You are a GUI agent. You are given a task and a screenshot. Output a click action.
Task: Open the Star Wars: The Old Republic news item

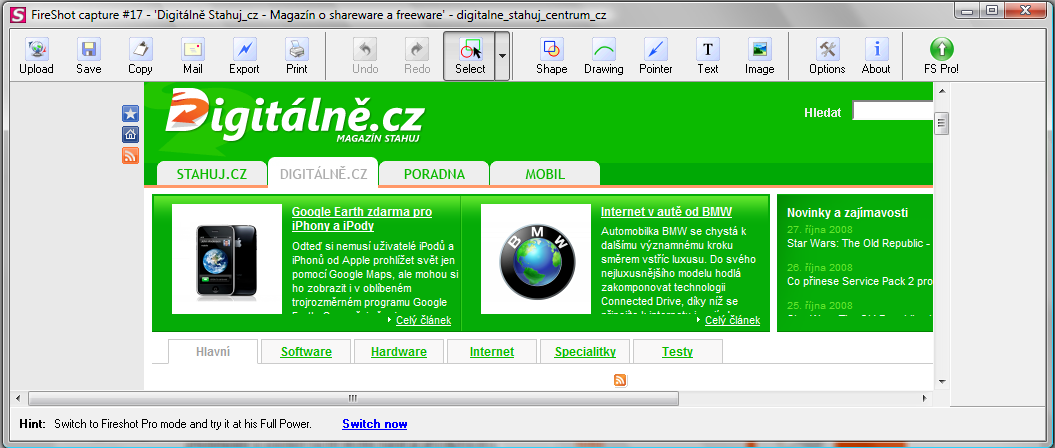tap(859, 244)
